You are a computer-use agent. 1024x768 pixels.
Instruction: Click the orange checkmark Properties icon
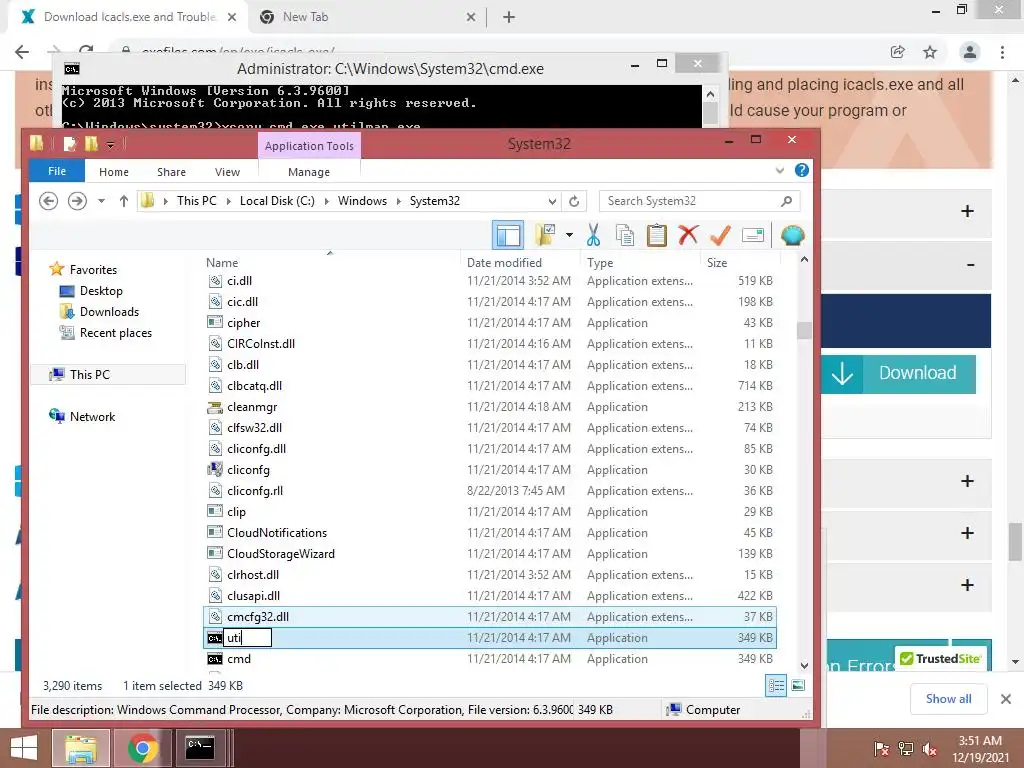coord(720,235)
